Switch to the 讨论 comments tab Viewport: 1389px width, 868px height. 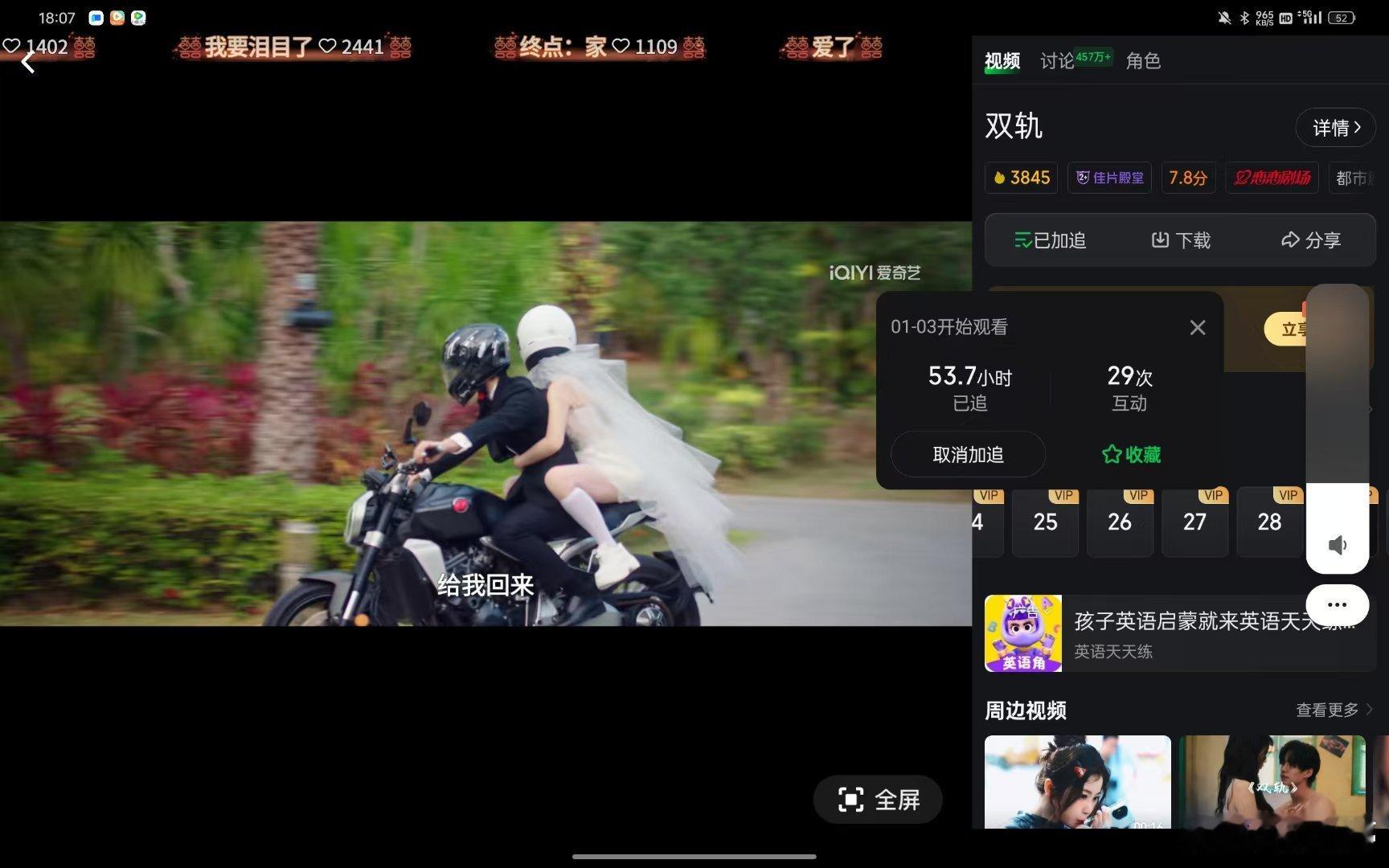1056,61
